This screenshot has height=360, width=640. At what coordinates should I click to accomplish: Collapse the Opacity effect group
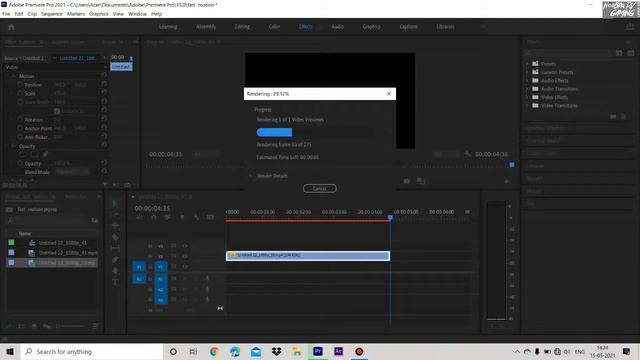click(13, 146)
